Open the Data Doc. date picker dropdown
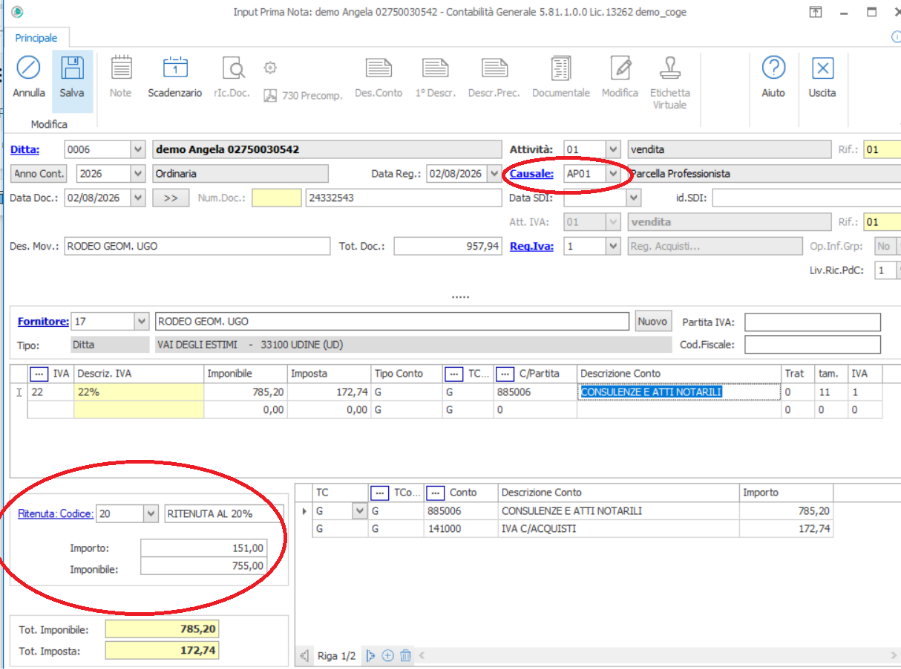This screenshot has height=669, width=901. pos(138,198)
